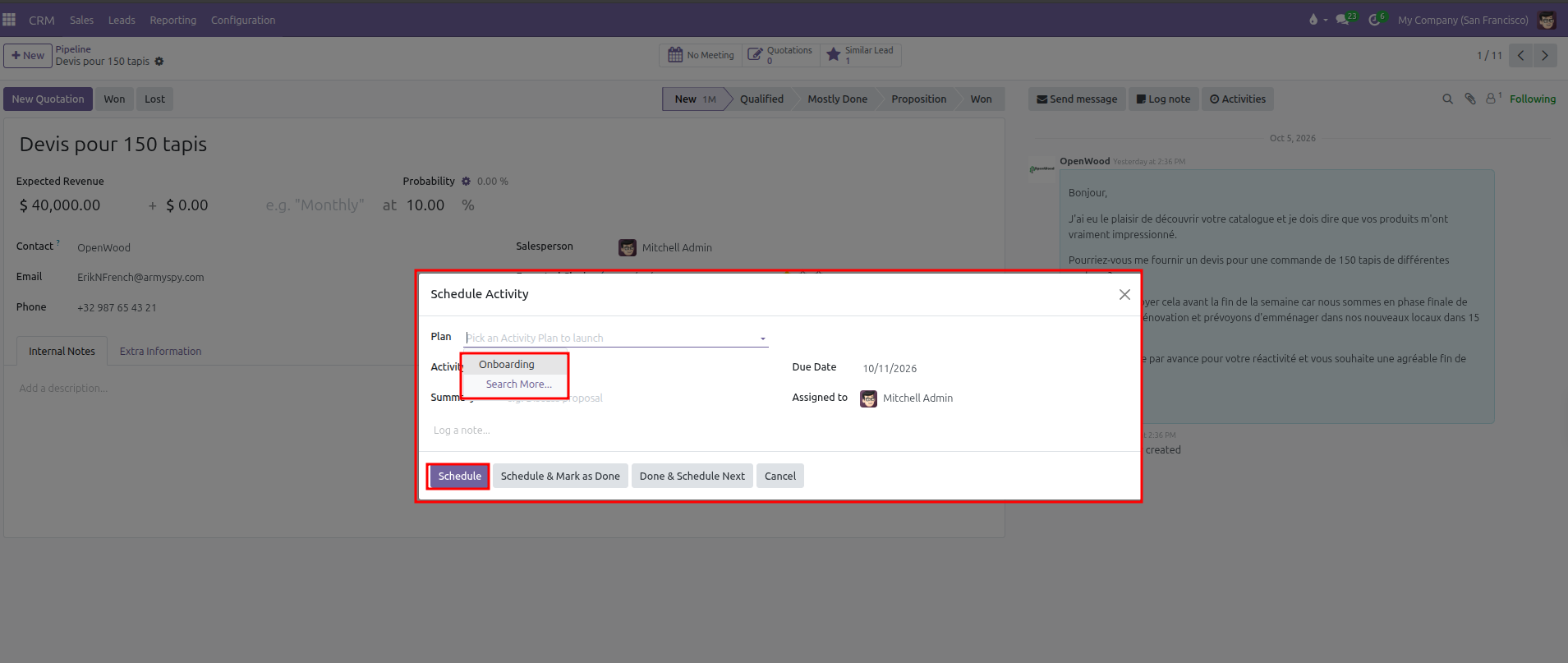Go to next record arrow

point(1545,55)
